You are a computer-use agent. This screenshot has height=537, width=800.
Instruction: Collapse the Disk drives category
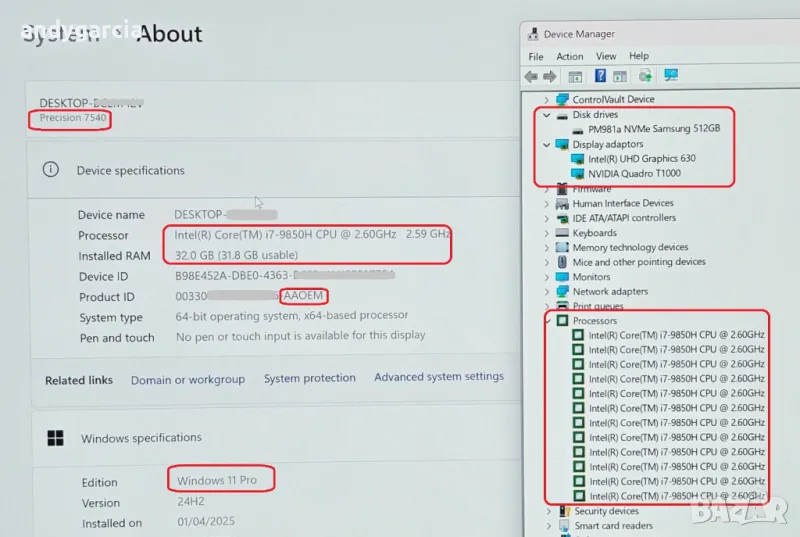pos(546,115)
